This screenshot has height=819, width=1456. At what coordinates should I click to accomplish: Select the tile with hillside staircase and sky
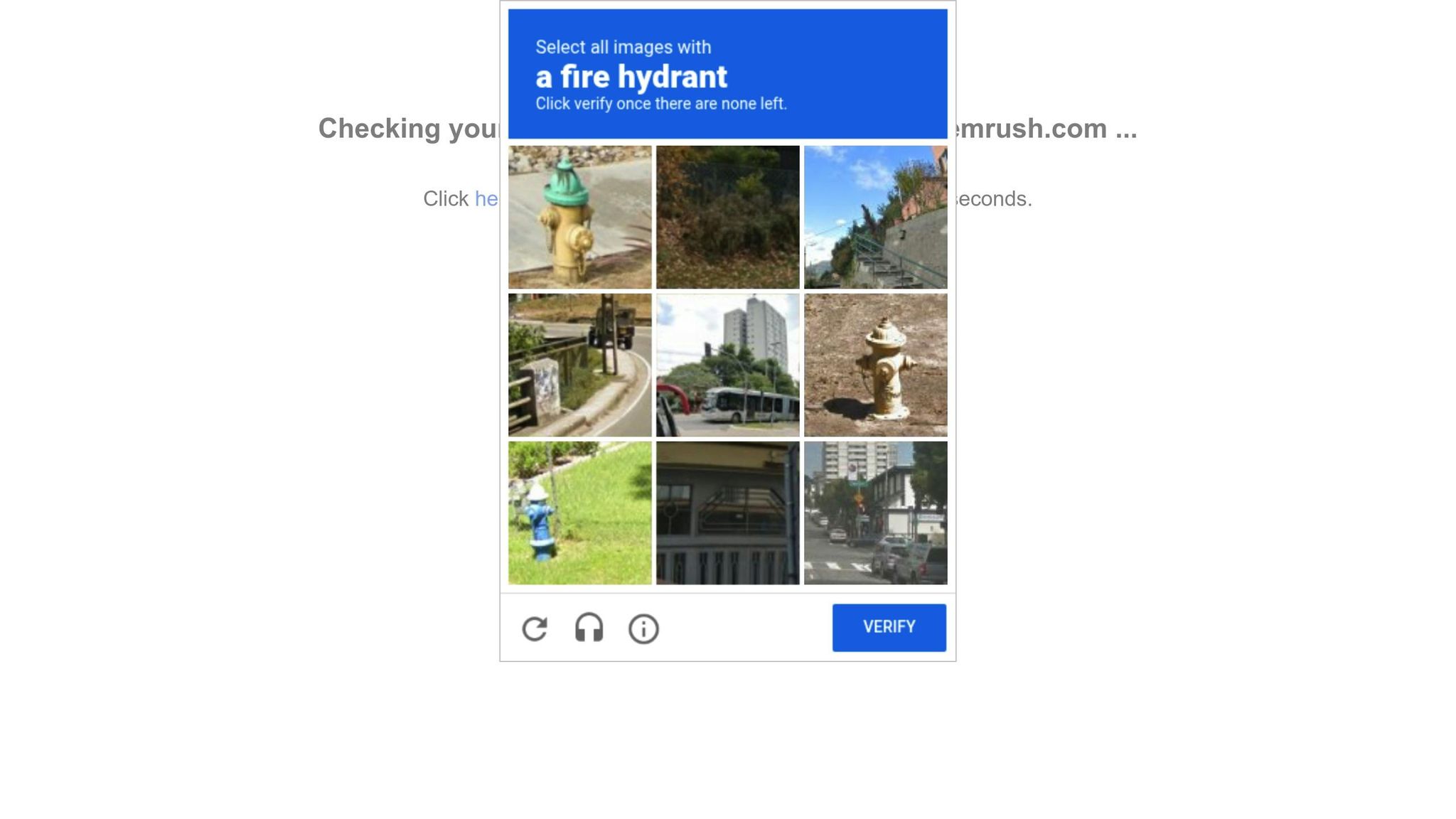(x=876, y=218)
